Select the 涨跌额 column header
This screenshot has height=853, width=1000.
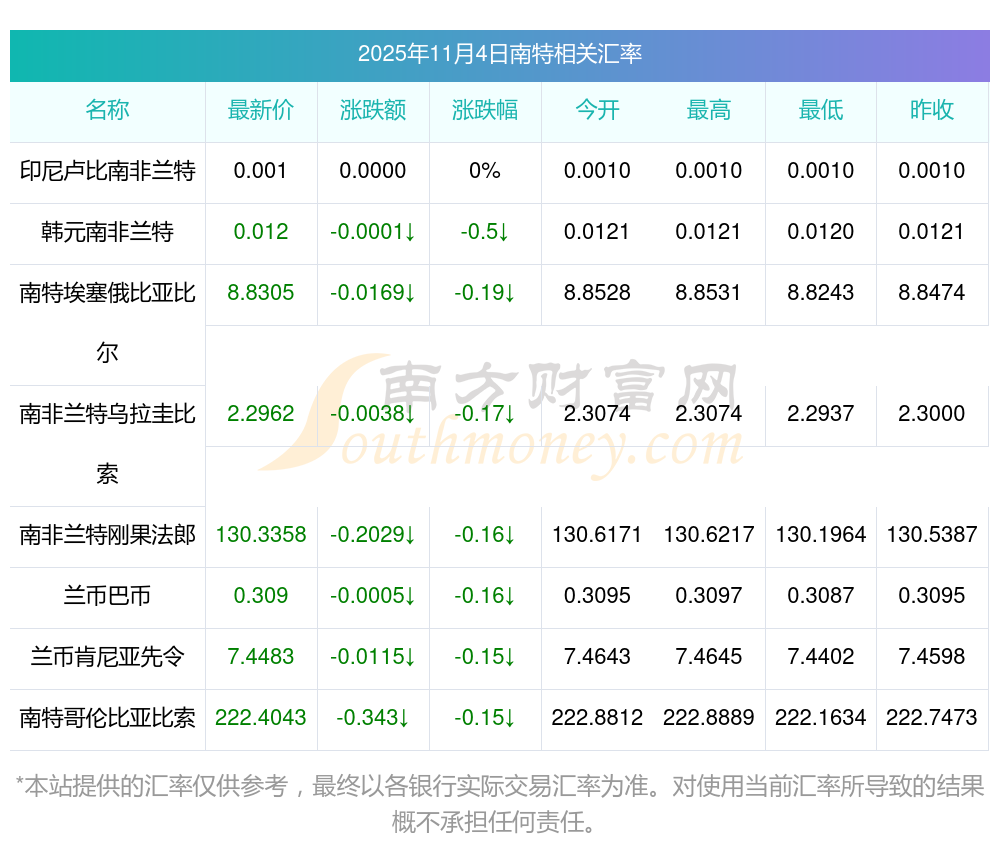coord(373,110)
